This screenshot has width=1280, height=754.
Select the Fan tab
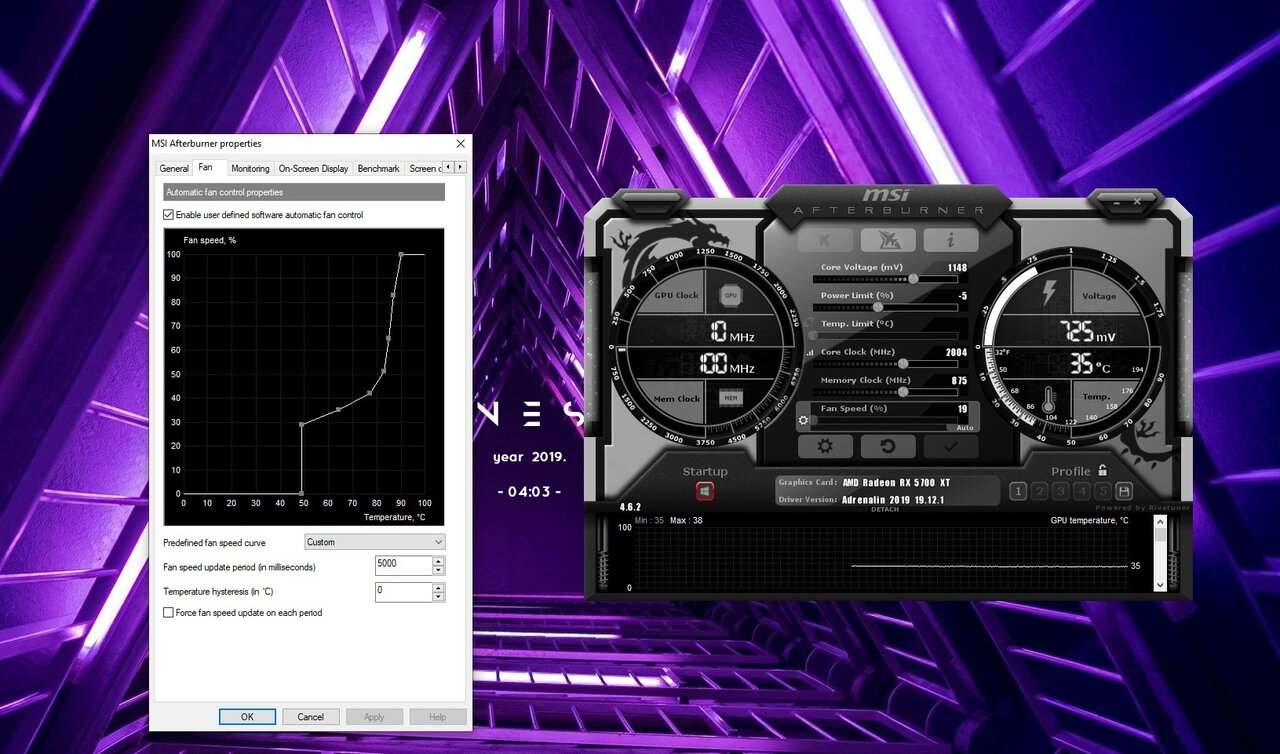(x=206, y=168)
